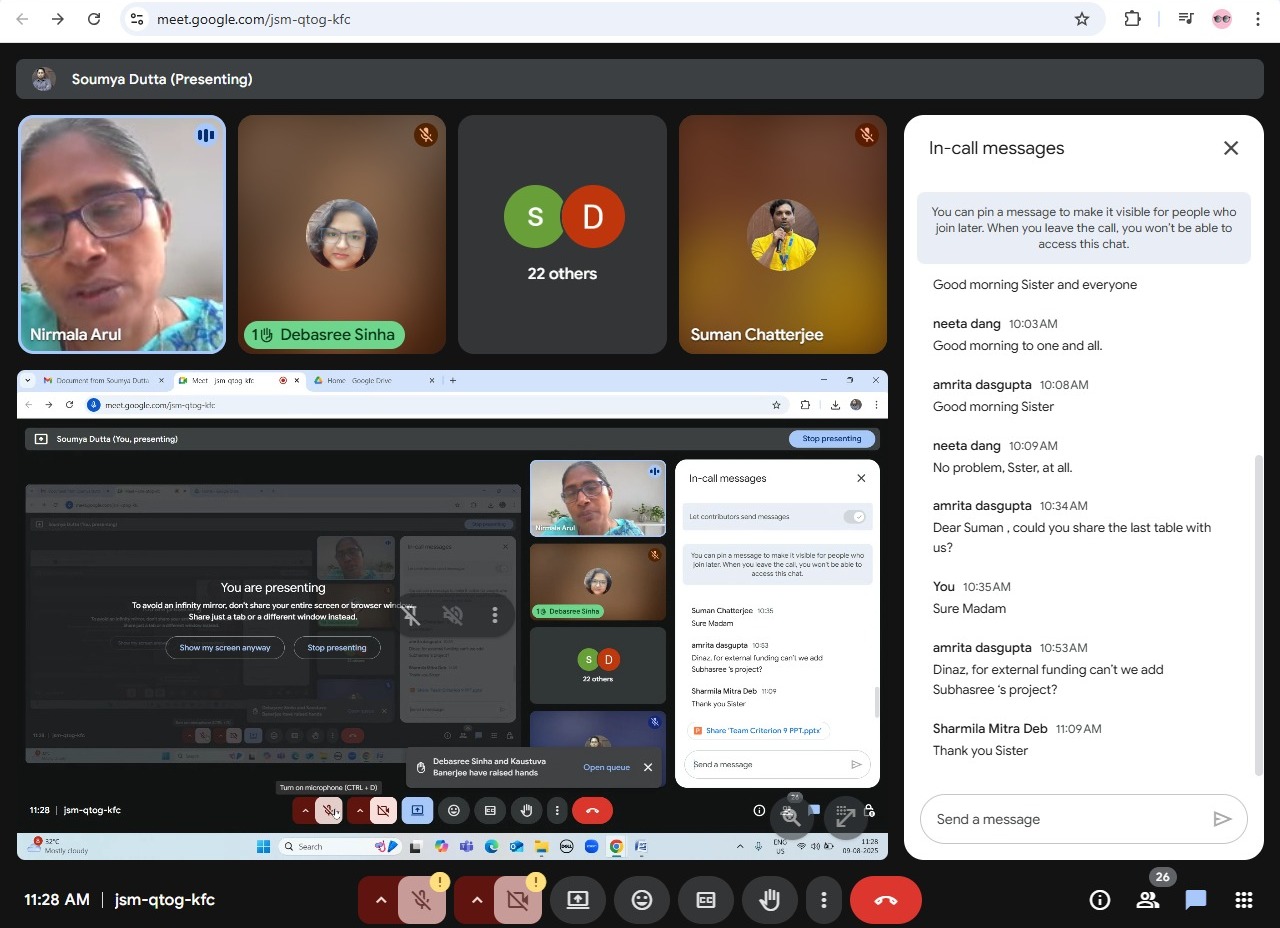
Task: Click the send message arrow icon
Action: 1222,819
